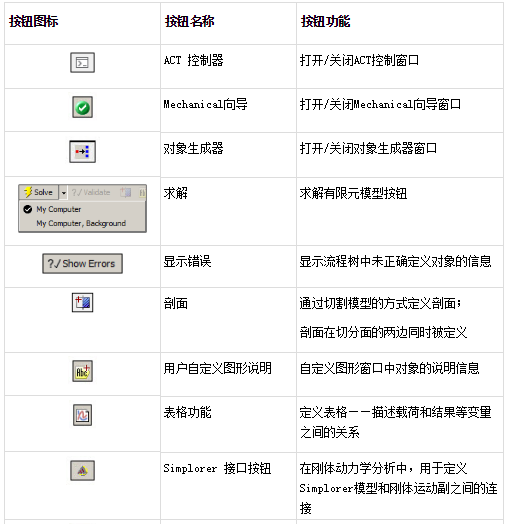Select the ACT 控制器 name cell
Viewport: 511px width, 524px height.
point(194,60)
